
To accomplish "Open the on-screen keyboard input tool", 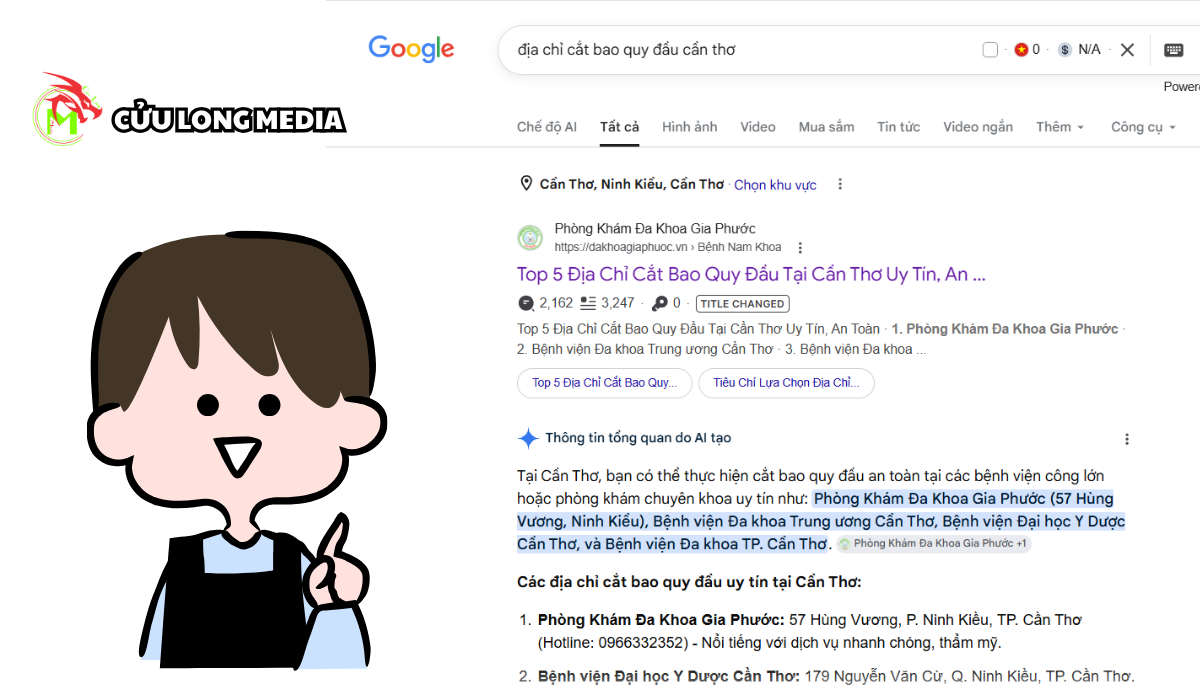I will 1174,50.
